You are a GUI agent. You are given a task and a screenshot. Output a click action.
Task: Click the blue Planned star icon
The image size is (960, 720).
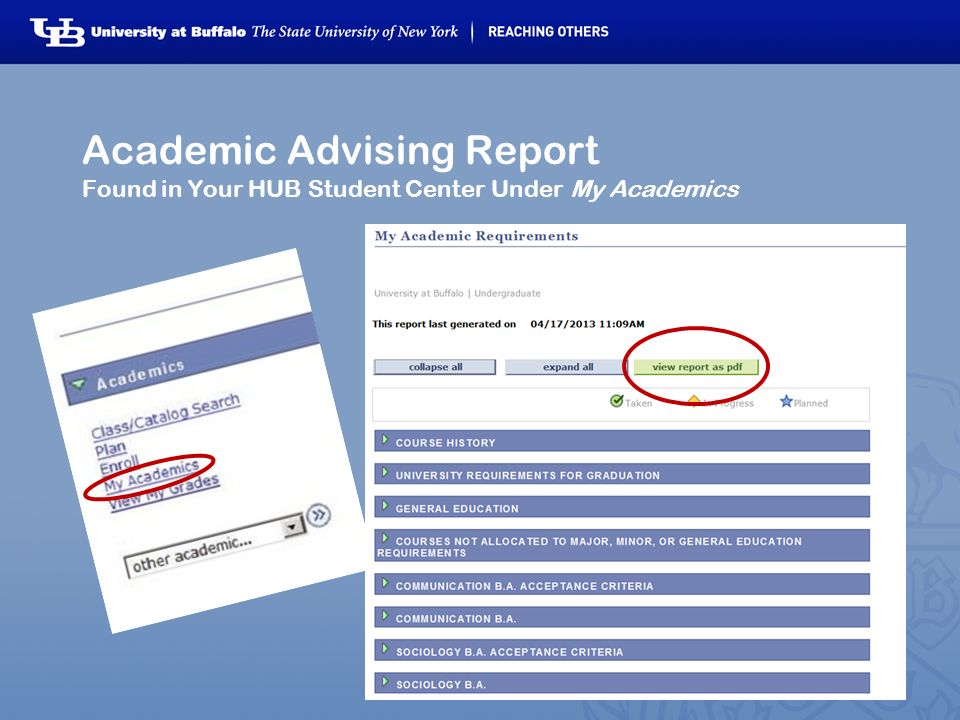tap(786, 401)
